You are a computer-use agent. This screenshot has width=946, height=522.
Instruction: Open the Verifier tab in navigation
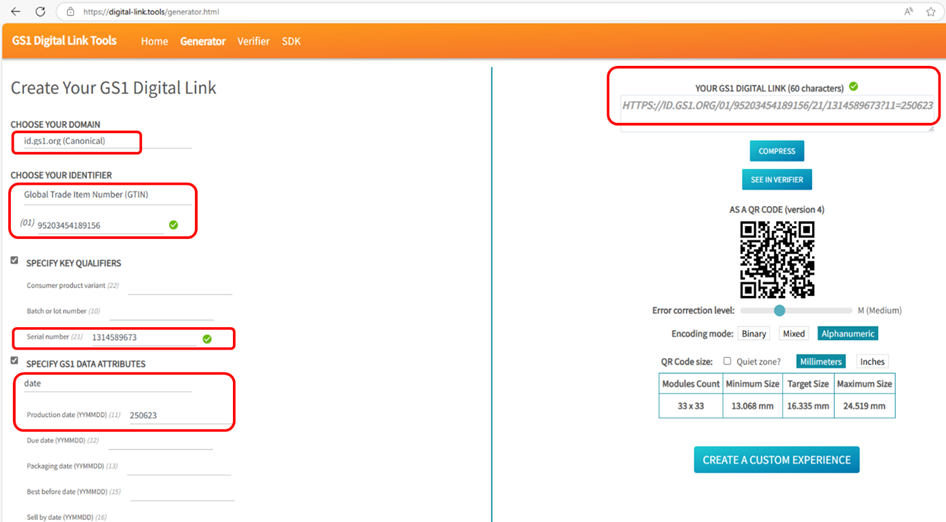point(253,42)
